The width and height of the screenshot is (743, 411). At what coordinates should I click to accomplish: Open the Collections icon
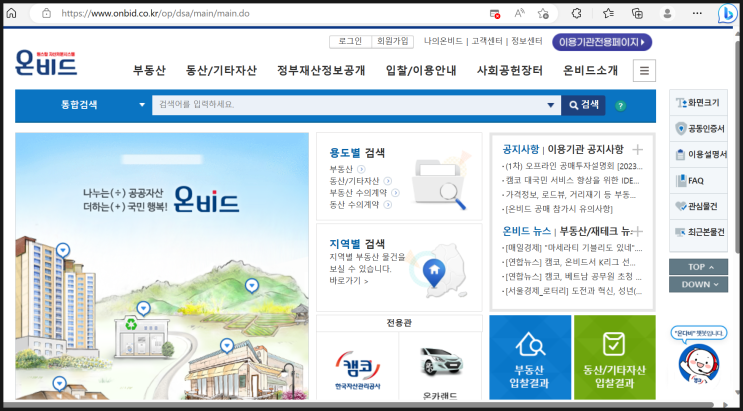(637, 13)
